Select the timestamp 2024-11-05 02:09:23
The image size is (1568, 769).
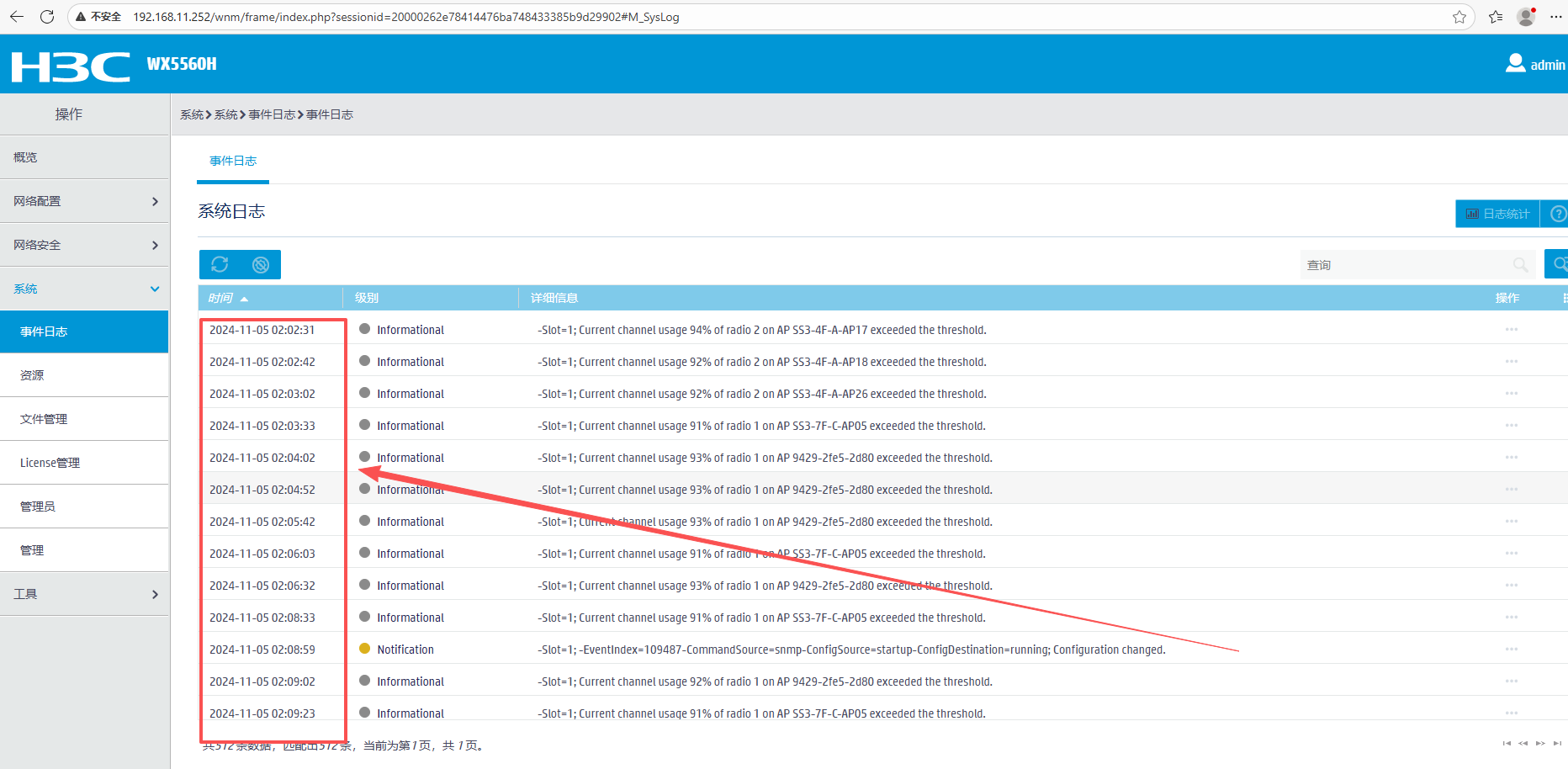coord(262,713)
